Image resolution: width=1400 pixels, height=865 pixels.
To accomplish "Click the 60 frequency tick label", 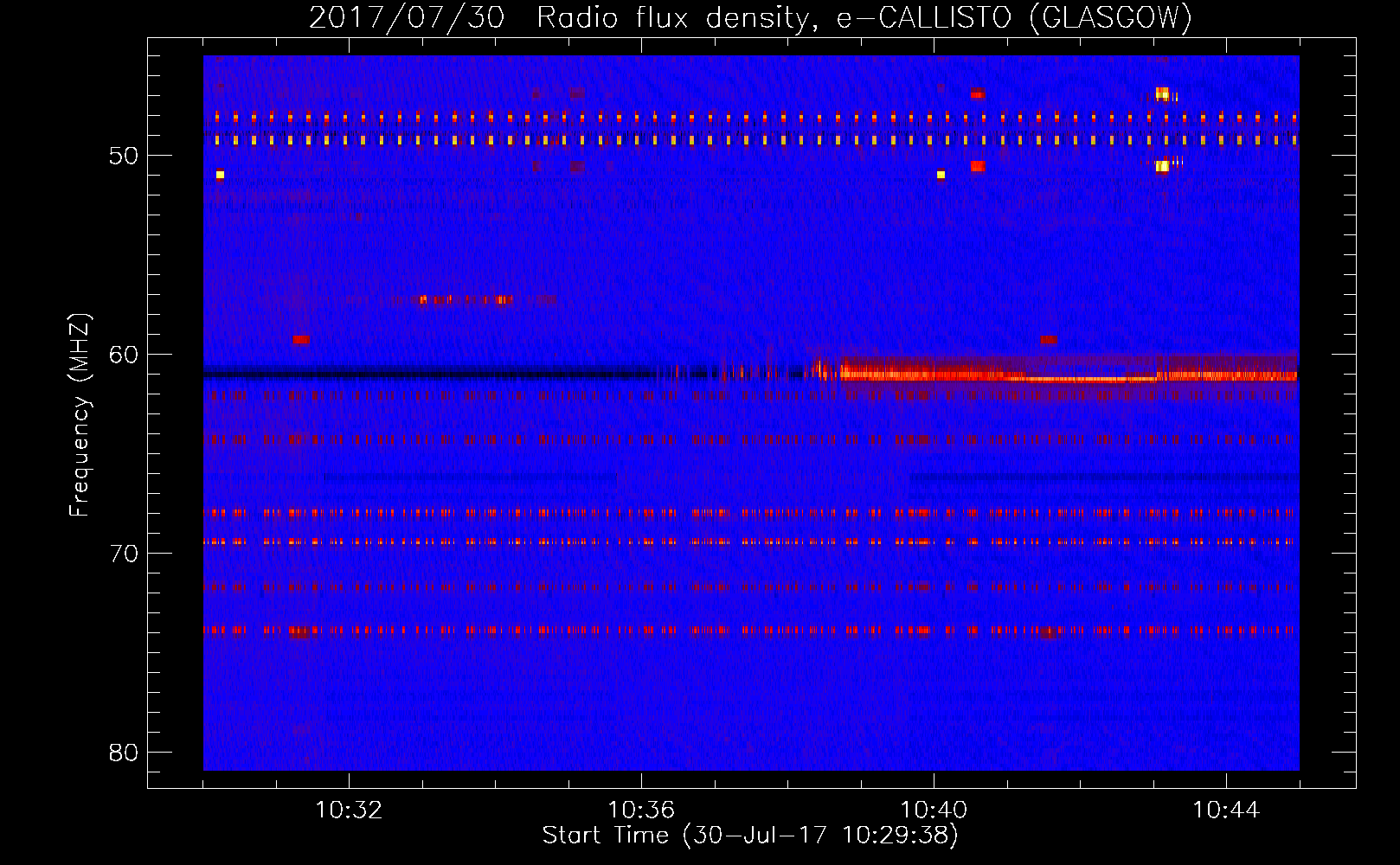I will (x=124, y=355).
